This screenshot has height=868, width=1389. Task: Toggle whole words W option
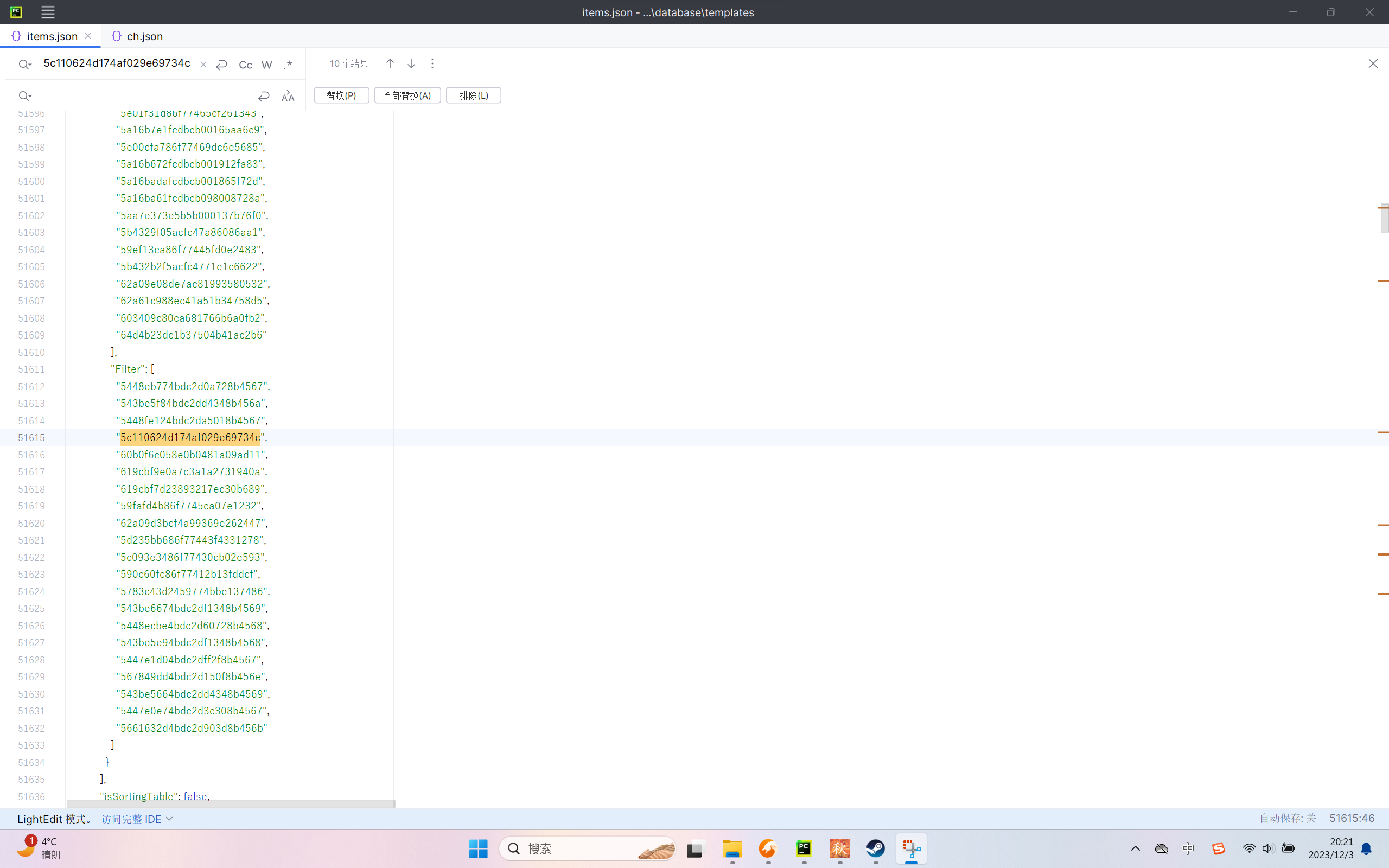tap(266, 65)
